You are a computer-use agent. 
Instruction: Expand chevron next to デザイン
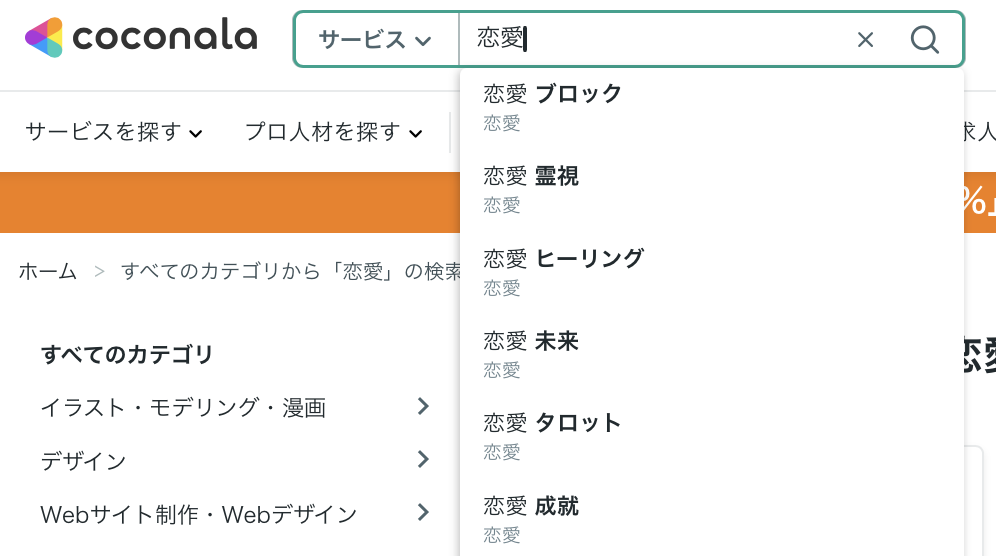click(x=423, y=459)
